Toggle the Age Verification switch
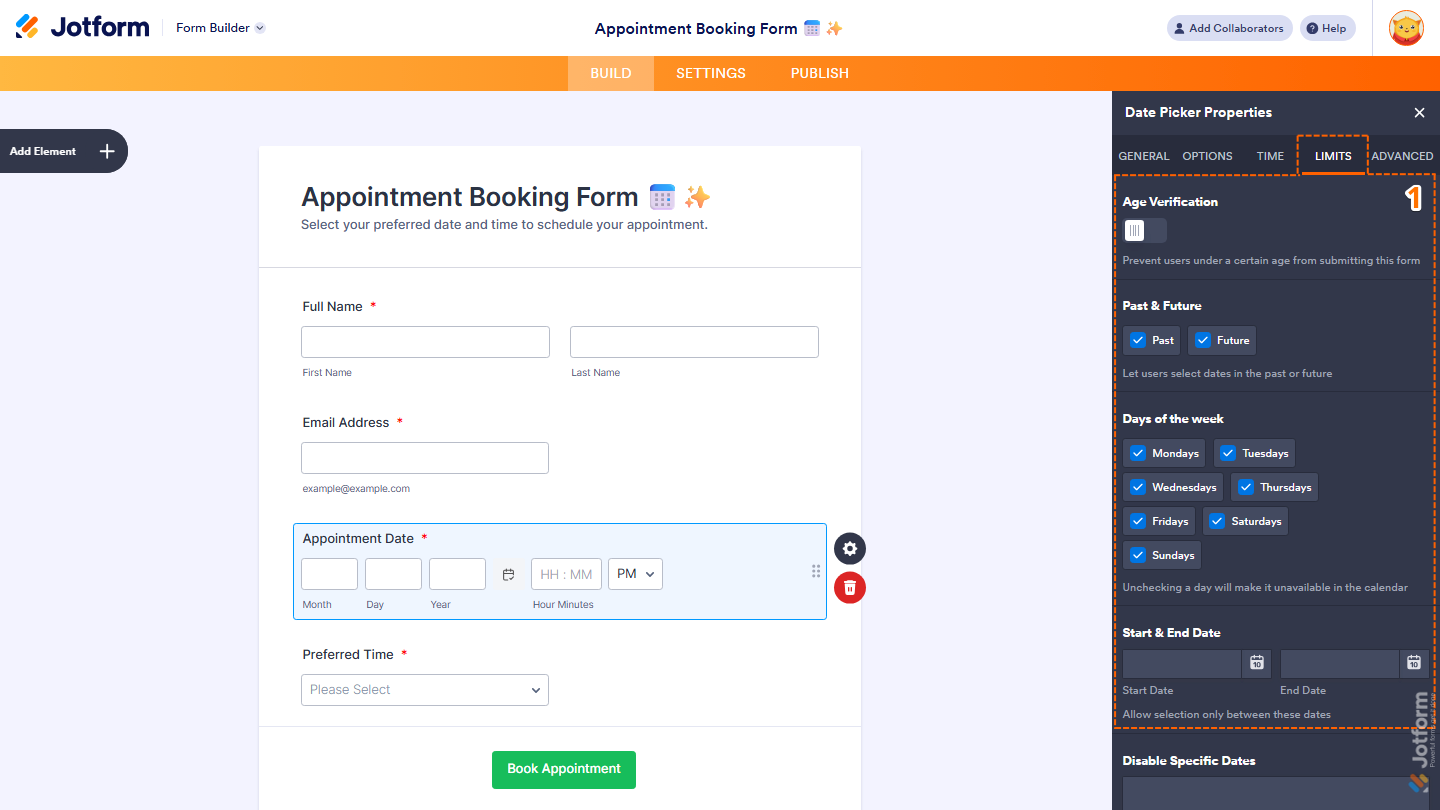1440x810 pixels. 1144,231
